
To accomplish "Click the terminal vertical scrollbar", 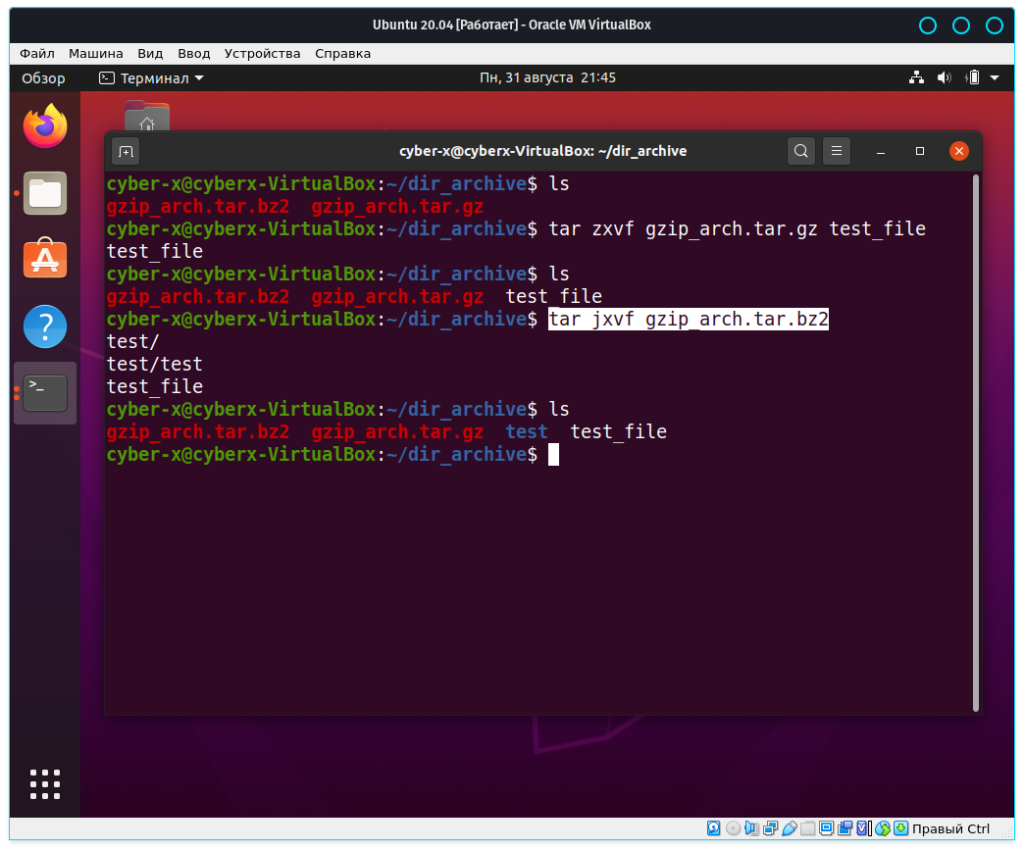I will [975, 440].
